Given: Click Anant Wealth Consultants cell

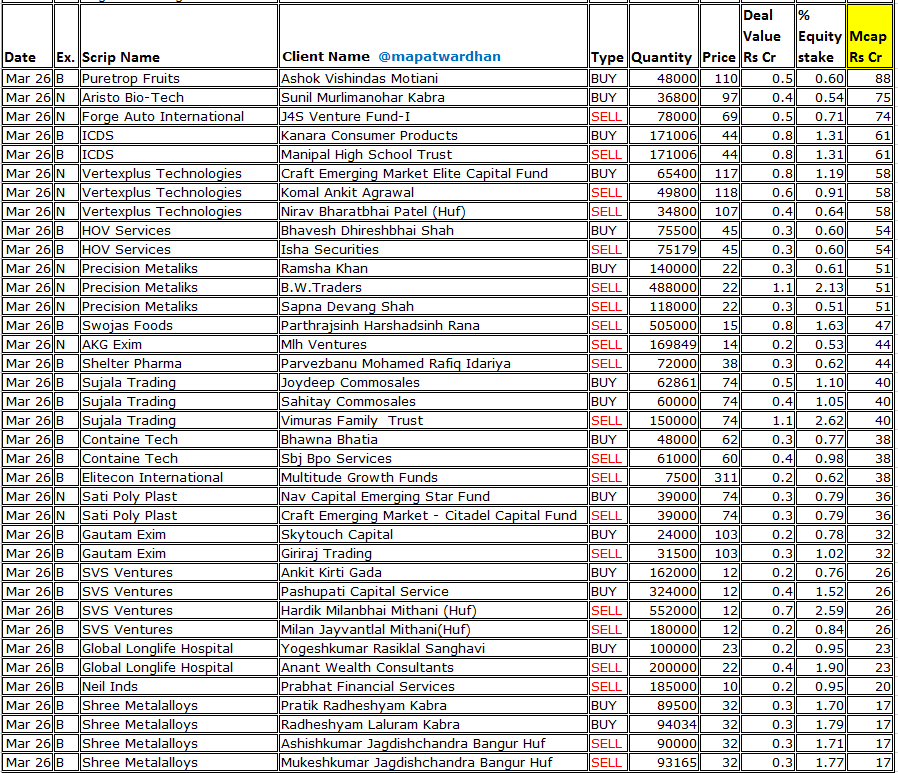Looking at the screenshot, I should [x=433, y=667].
